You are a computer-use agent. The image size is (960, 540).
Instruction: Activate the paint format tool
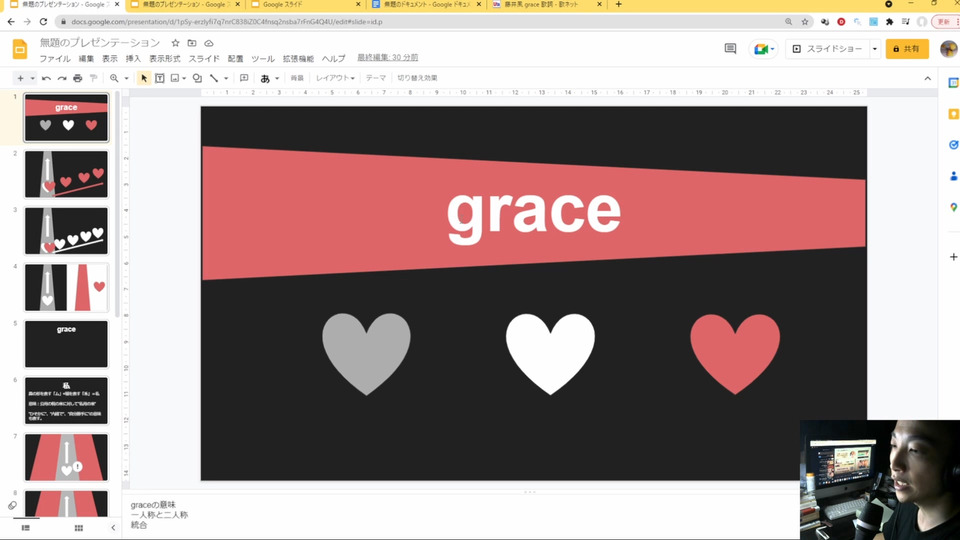click(x=94, y=78)
